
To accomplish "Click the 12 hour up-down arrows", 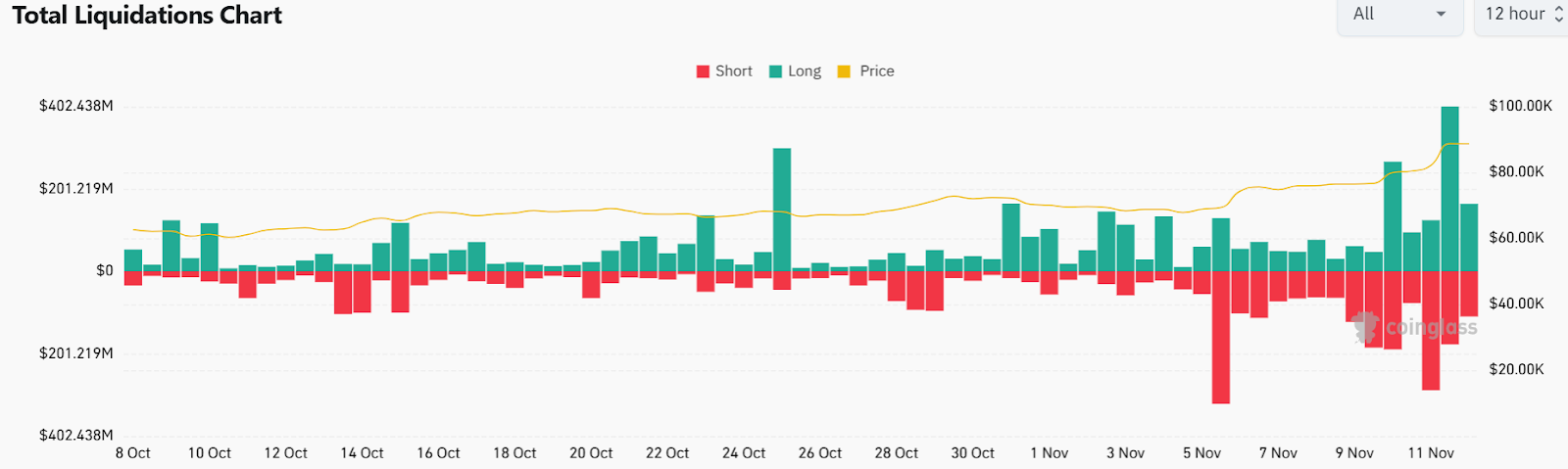I will tap(1558, 15).
